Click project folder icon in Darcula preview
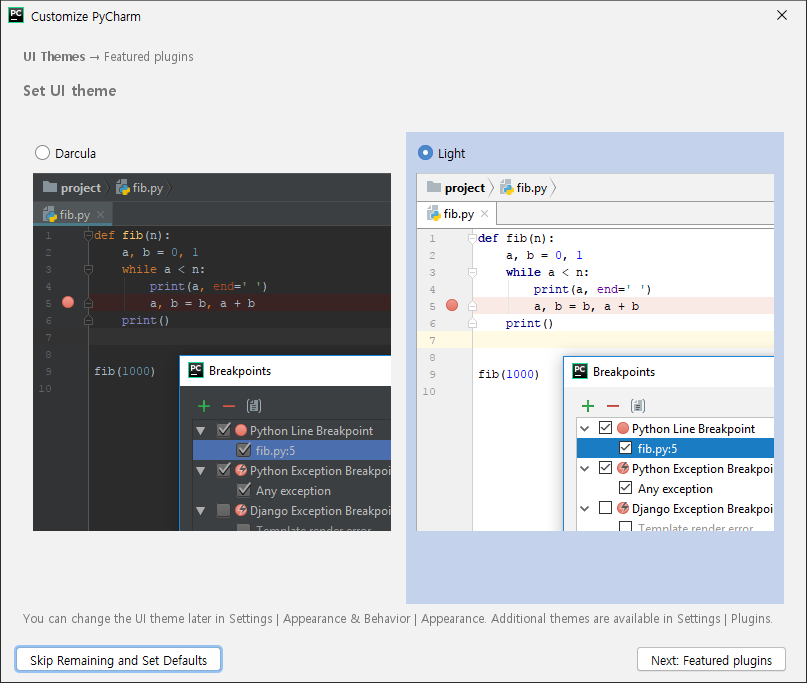Viewport: 807px width, 683px height. coord(50,187)
